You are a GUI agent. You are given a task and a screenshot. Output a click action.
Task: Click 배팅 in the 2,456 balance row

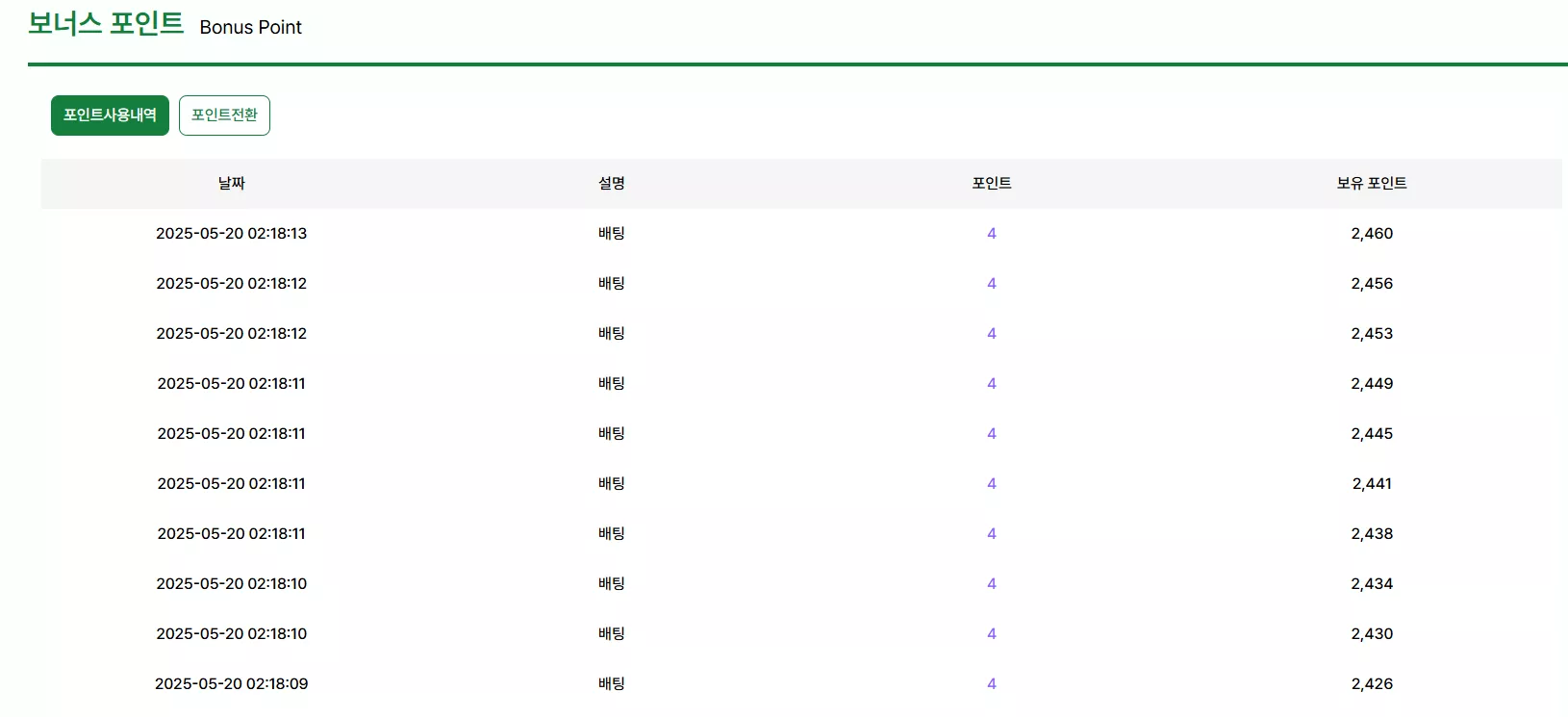[612, 283]
